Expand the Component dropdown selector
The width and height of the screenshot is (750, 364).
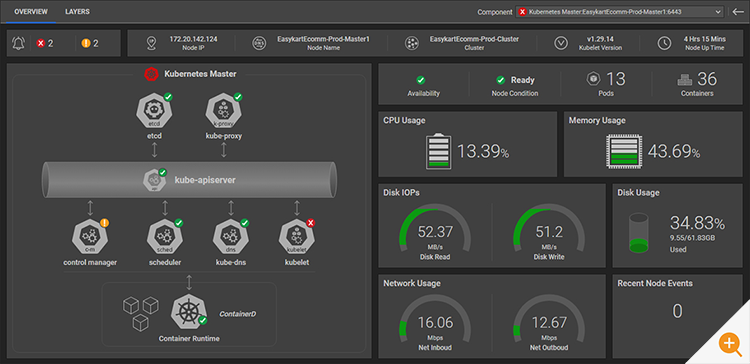point(620,12)
